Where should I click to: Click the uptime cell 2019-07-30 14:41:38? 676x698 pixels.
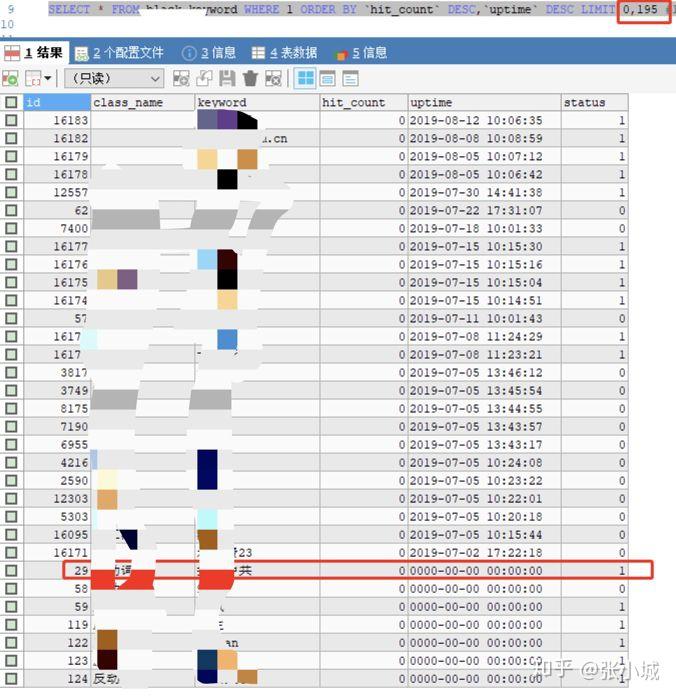click(x=476, y=193)
